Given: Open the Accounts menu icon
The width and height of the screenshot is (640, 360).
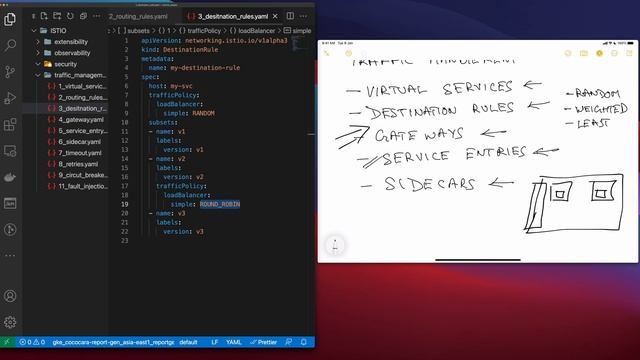Looking at the screenshot, I should [x=10, y=296].
